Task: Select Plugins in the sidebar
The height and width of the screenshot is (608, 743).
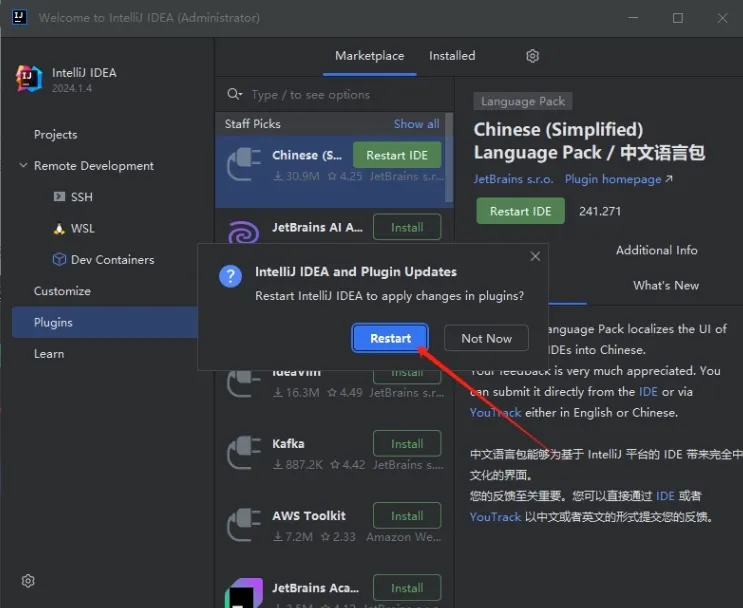Action: point(105,322)
